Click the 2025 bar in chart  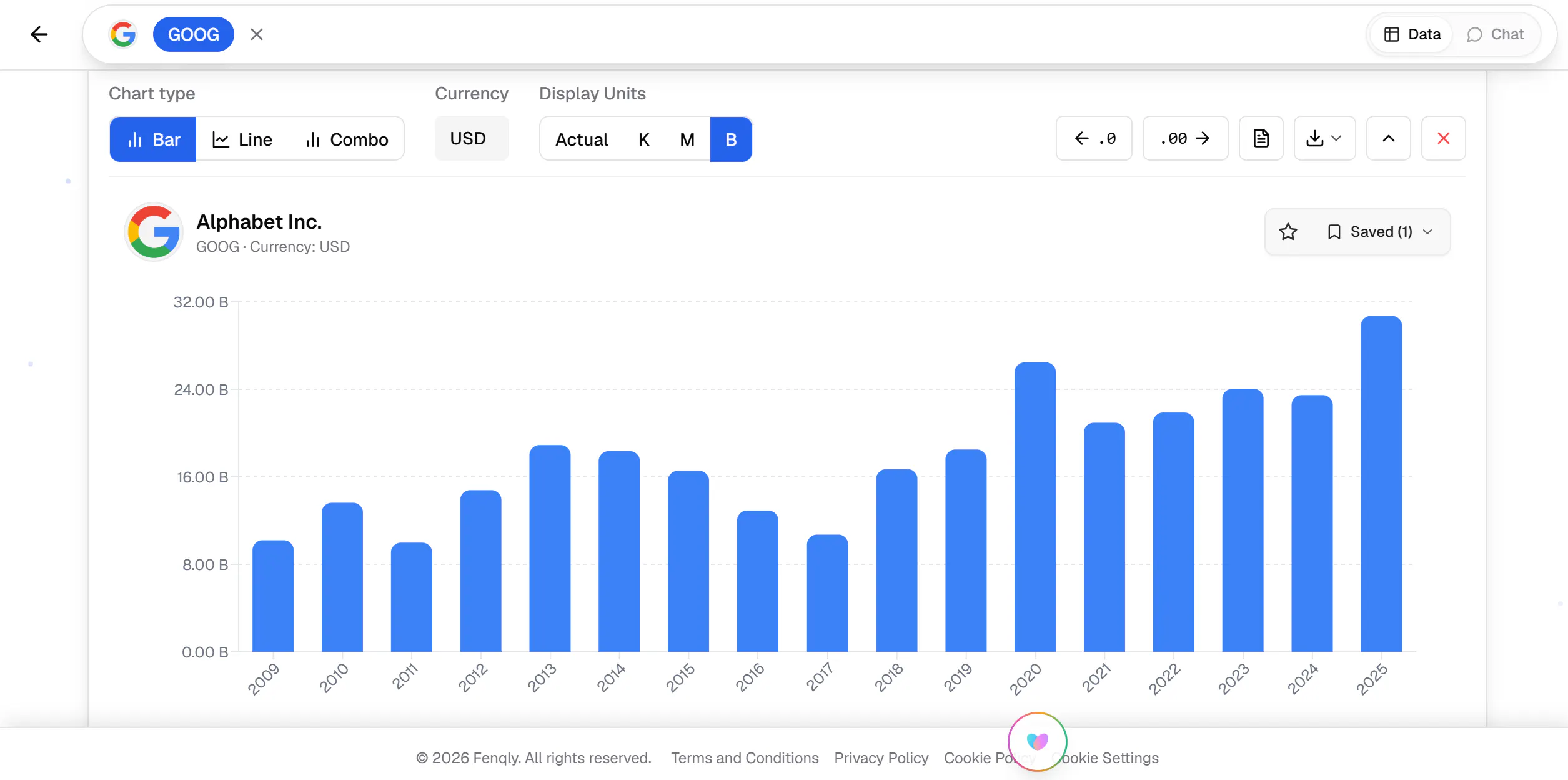[1381, 484]
